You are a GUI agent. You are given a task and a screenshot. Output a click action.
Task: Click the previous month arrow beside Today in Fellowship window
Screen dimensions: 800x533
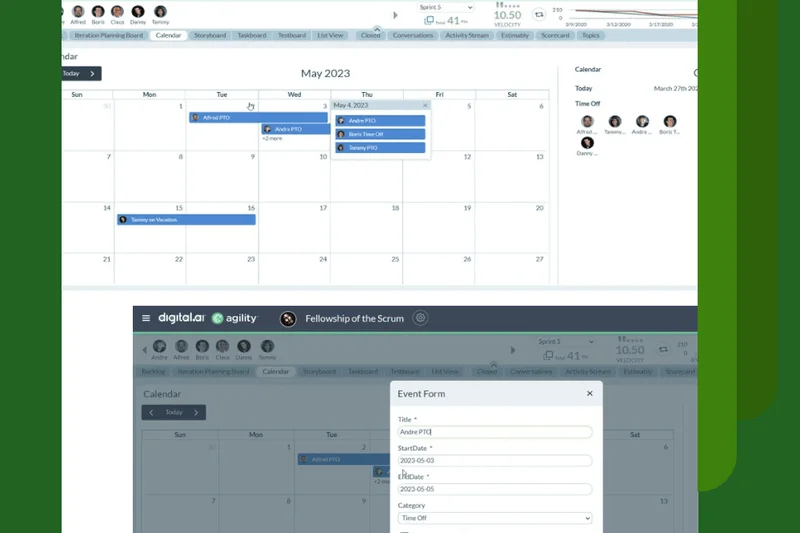(151, 412)
